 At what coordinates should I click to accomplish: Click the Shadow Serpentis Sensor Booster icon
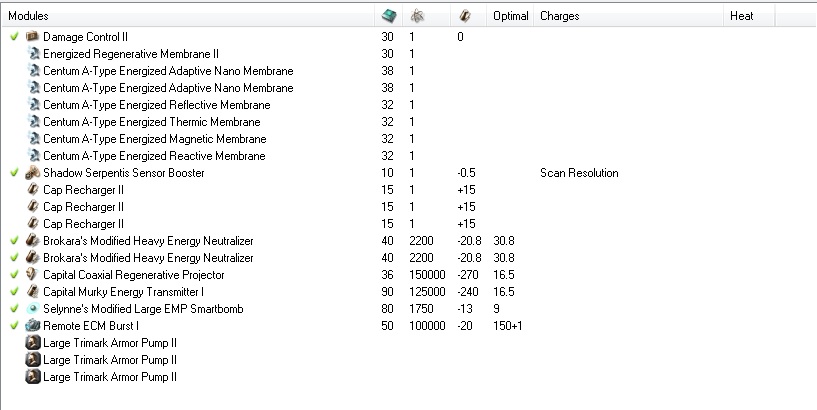click(x=33, y=173)
